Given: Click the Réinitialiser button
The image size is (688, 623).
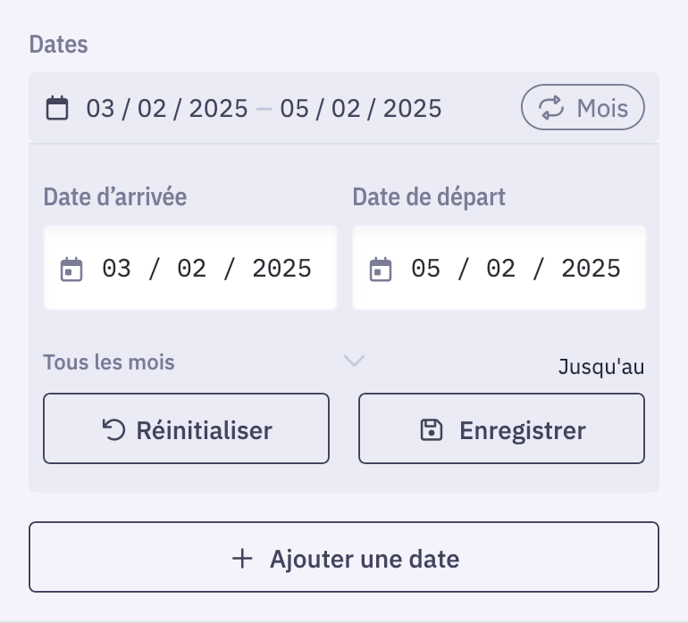Looking at the screenshot, I should (186, 428).
